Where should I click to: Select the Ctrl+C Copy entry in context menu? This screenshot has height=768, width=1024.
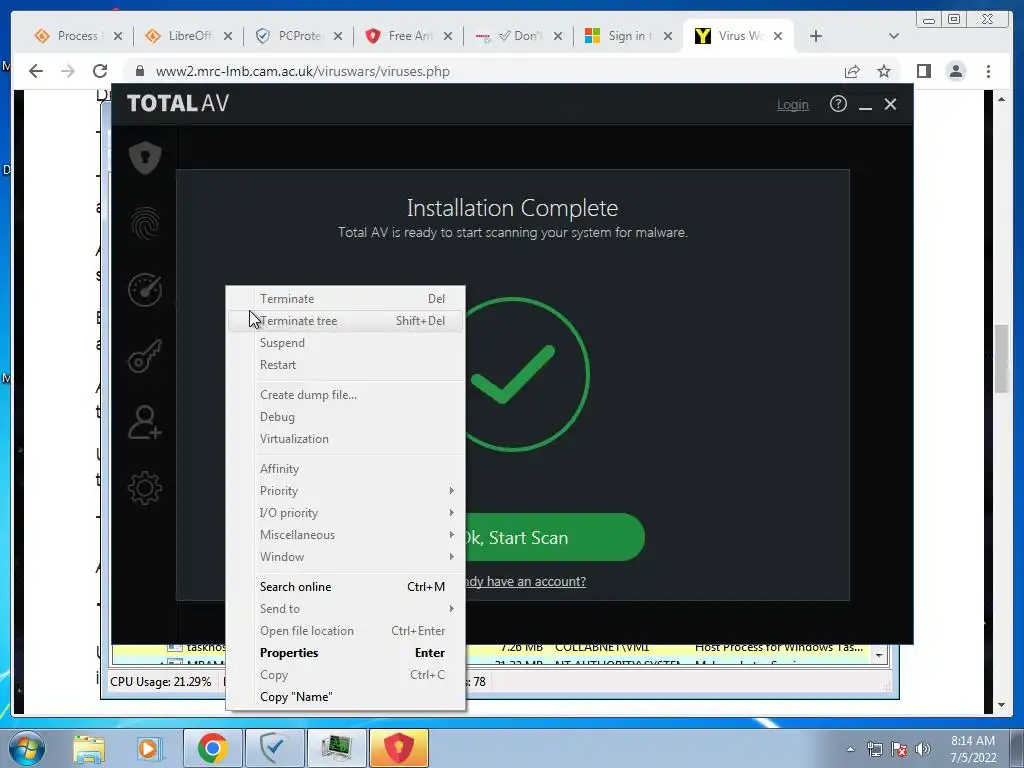346,675
